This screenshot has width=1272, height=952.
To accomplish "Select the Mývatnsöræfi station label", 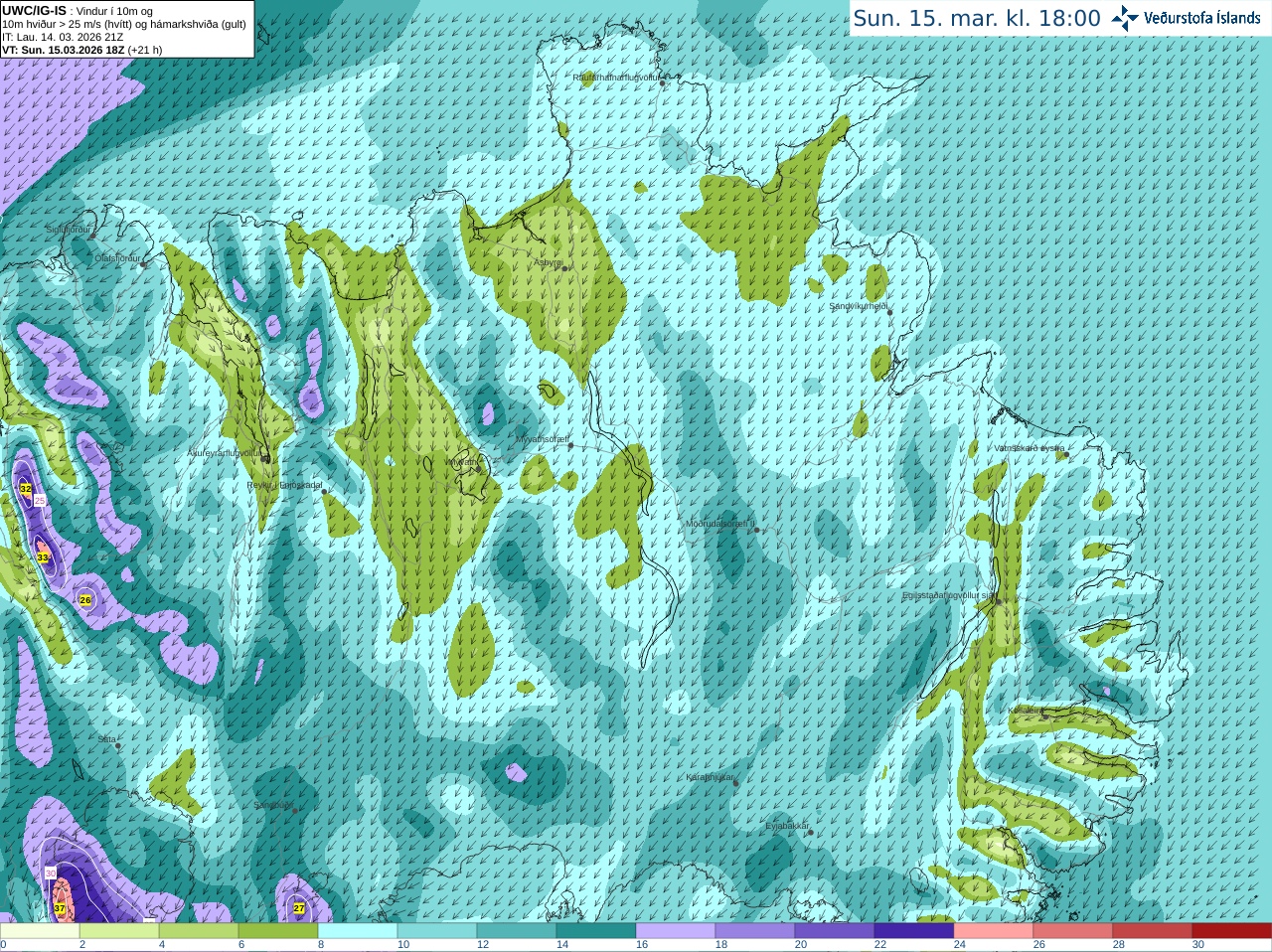I will click(542, 438).
